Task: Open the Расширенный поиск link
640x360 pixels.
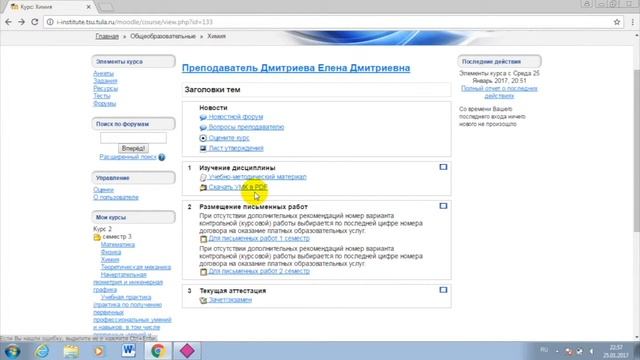Action: point(128,157)
